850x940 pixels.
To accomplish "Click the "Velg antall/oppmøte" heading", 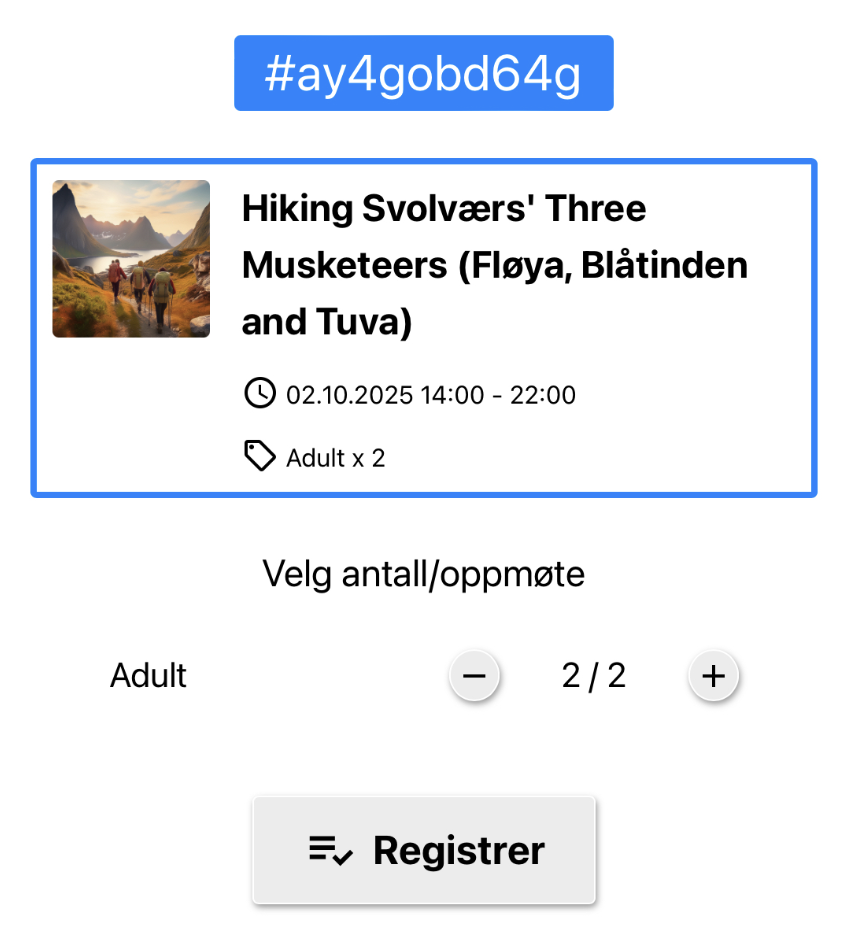I will tap(423, 574).
